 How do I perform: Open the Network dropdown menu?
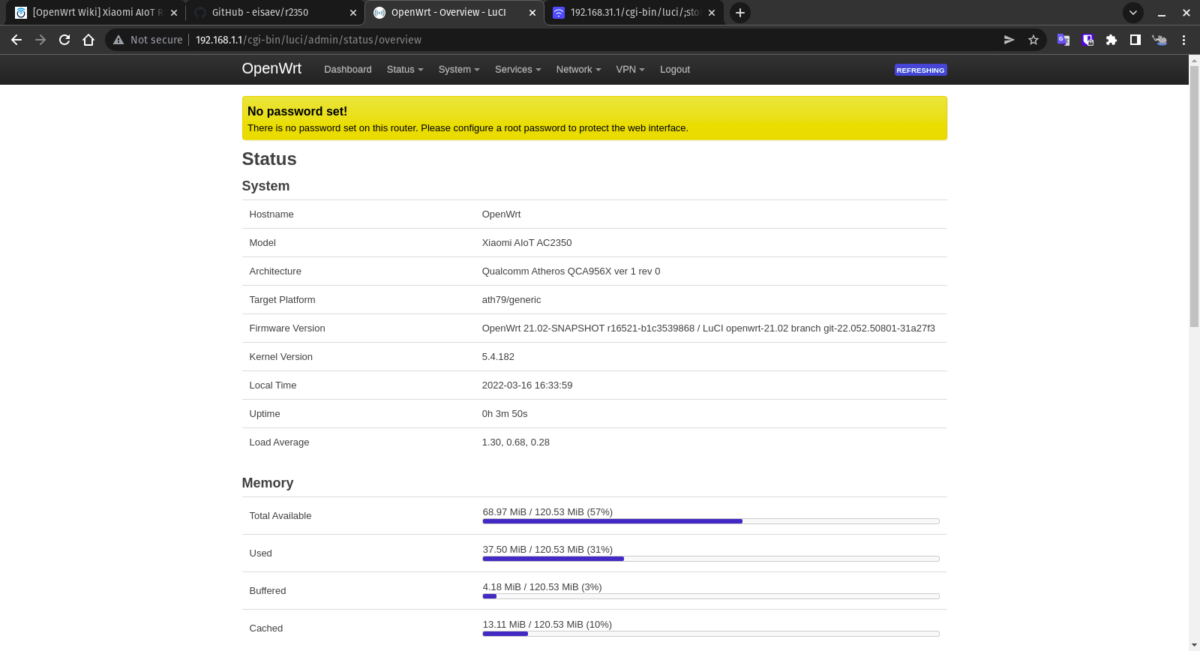pyautogui.click(x=578, y=70)
